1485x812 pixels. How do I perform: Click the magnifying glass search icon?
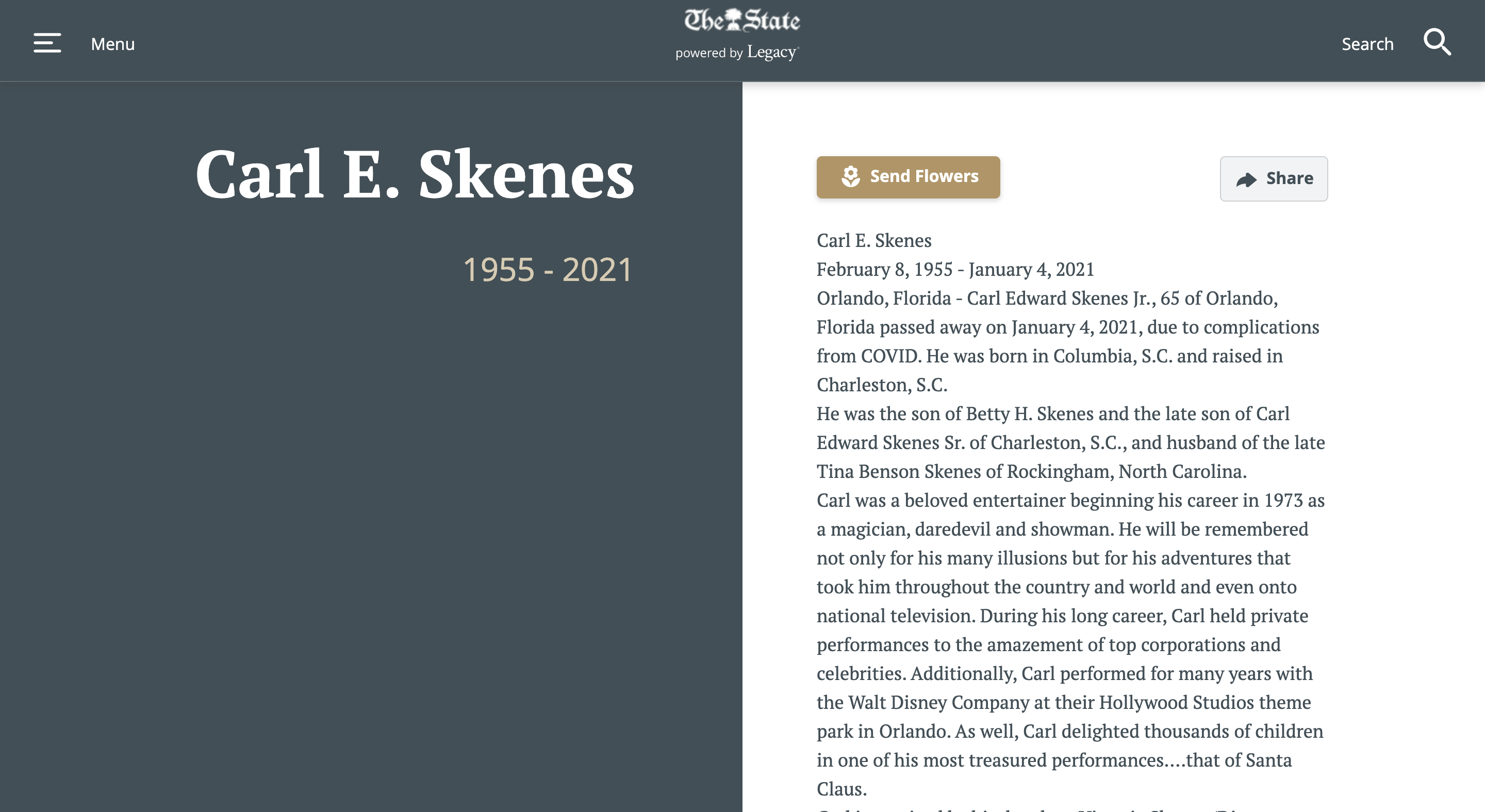(1437, 43)
